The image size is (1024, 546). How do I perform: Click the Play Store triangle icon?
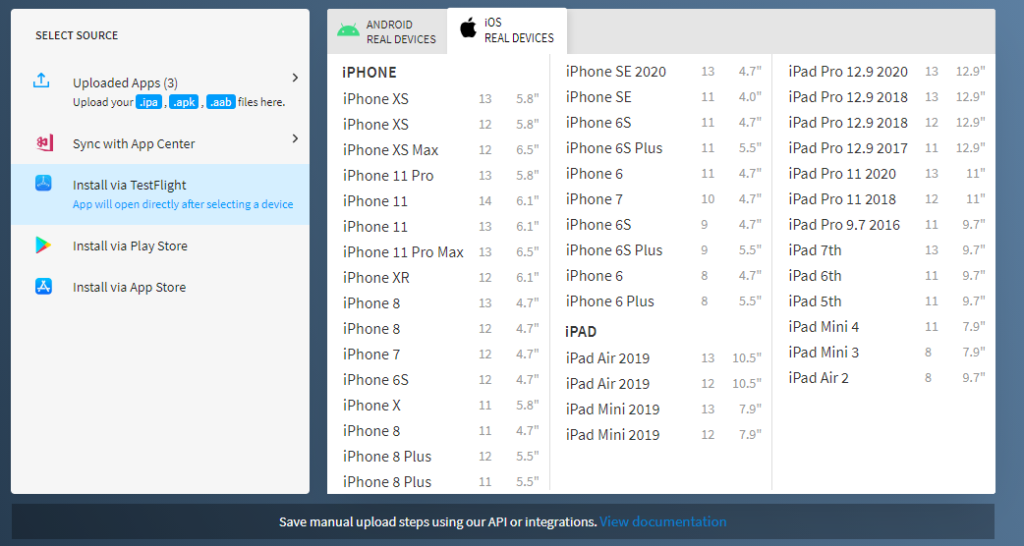pyautogui.click(x=43, y=246)
